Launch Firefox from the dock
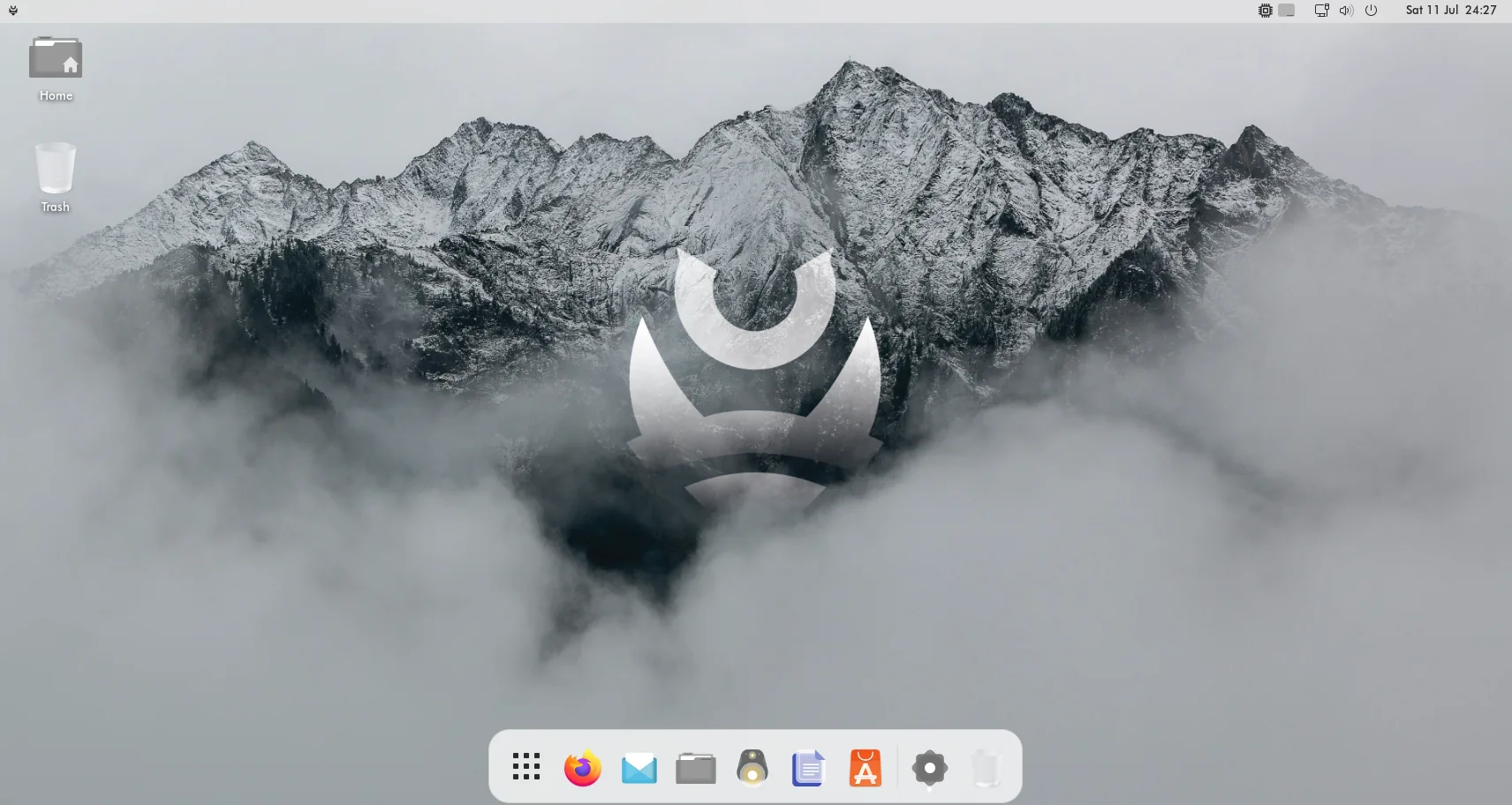The image size is (1512, 805). pyautogui.click(x=583, y=768)
